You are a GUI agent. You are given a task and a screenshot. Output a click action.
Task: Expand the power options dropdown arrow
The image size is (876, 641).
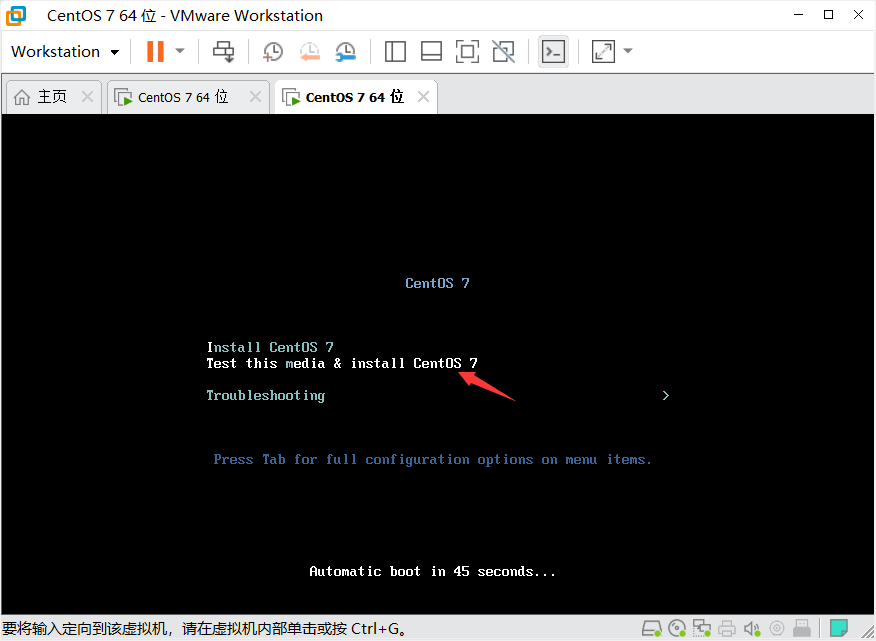(180, 51)
